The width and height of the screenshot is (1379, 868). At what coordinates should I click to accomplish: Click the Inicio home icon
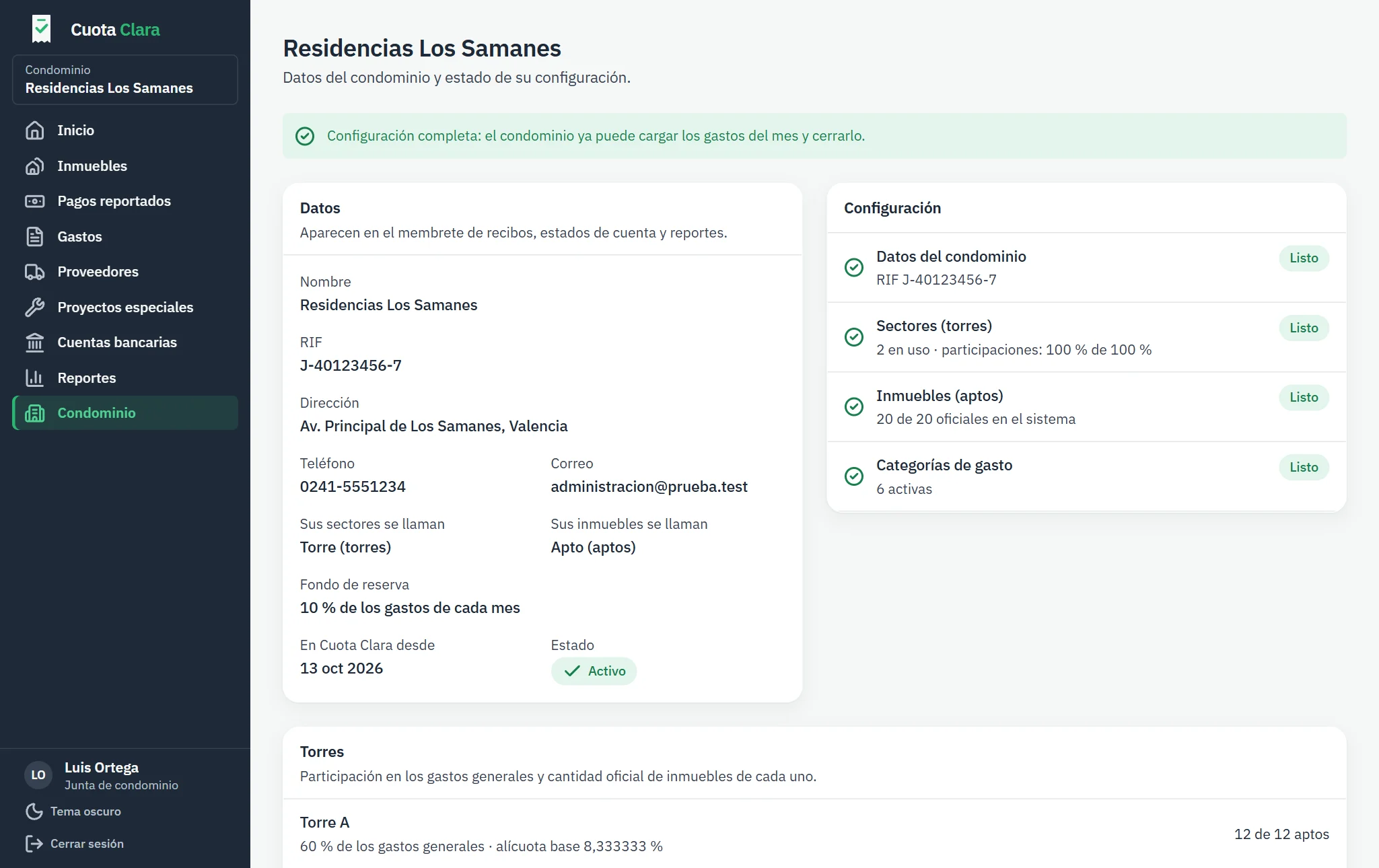point(34,131)
